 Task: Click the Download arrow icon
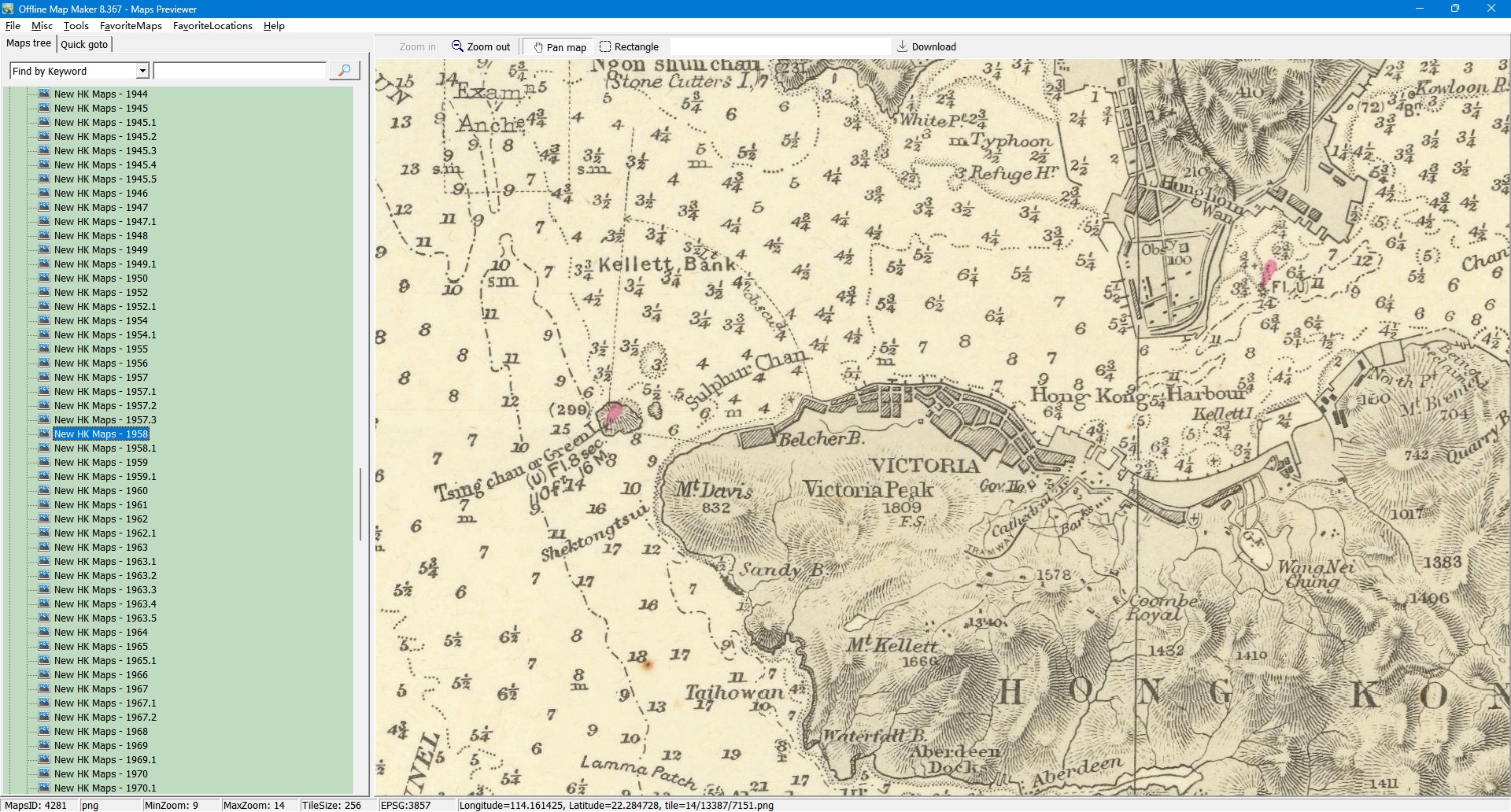coord(902,46)
